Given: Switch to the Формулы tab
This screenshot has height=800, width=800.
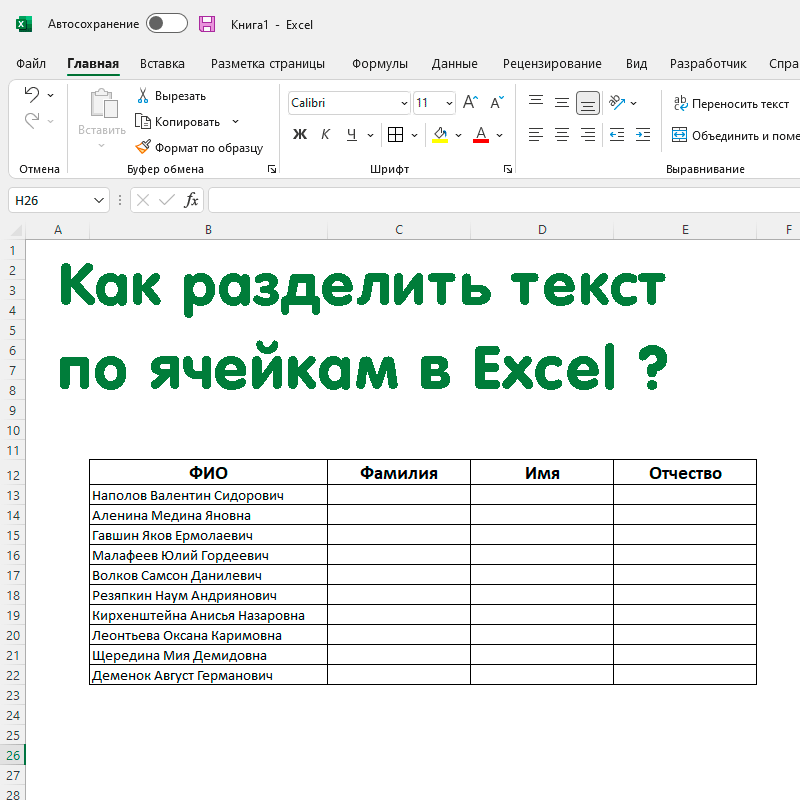Looking at the screenshot, I should coord(380,64).
